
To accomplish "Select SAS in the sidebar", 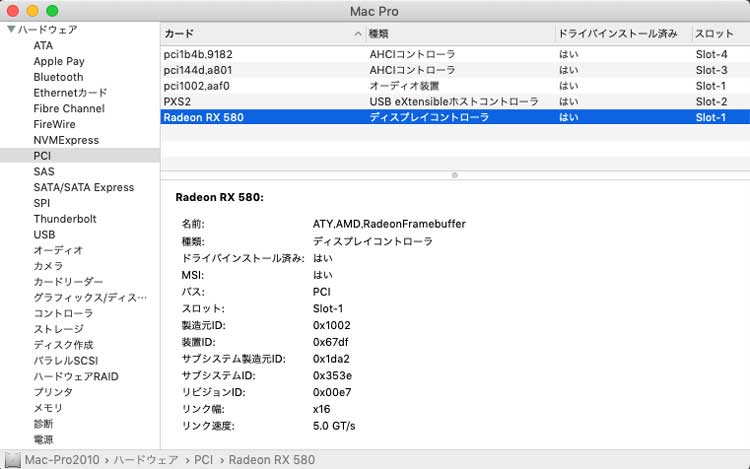I will (44, 172).
